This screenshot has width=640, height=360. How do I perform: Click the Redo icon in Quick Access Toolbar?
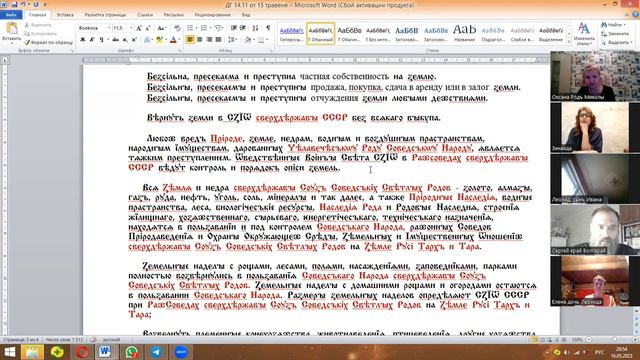(36, 4)
